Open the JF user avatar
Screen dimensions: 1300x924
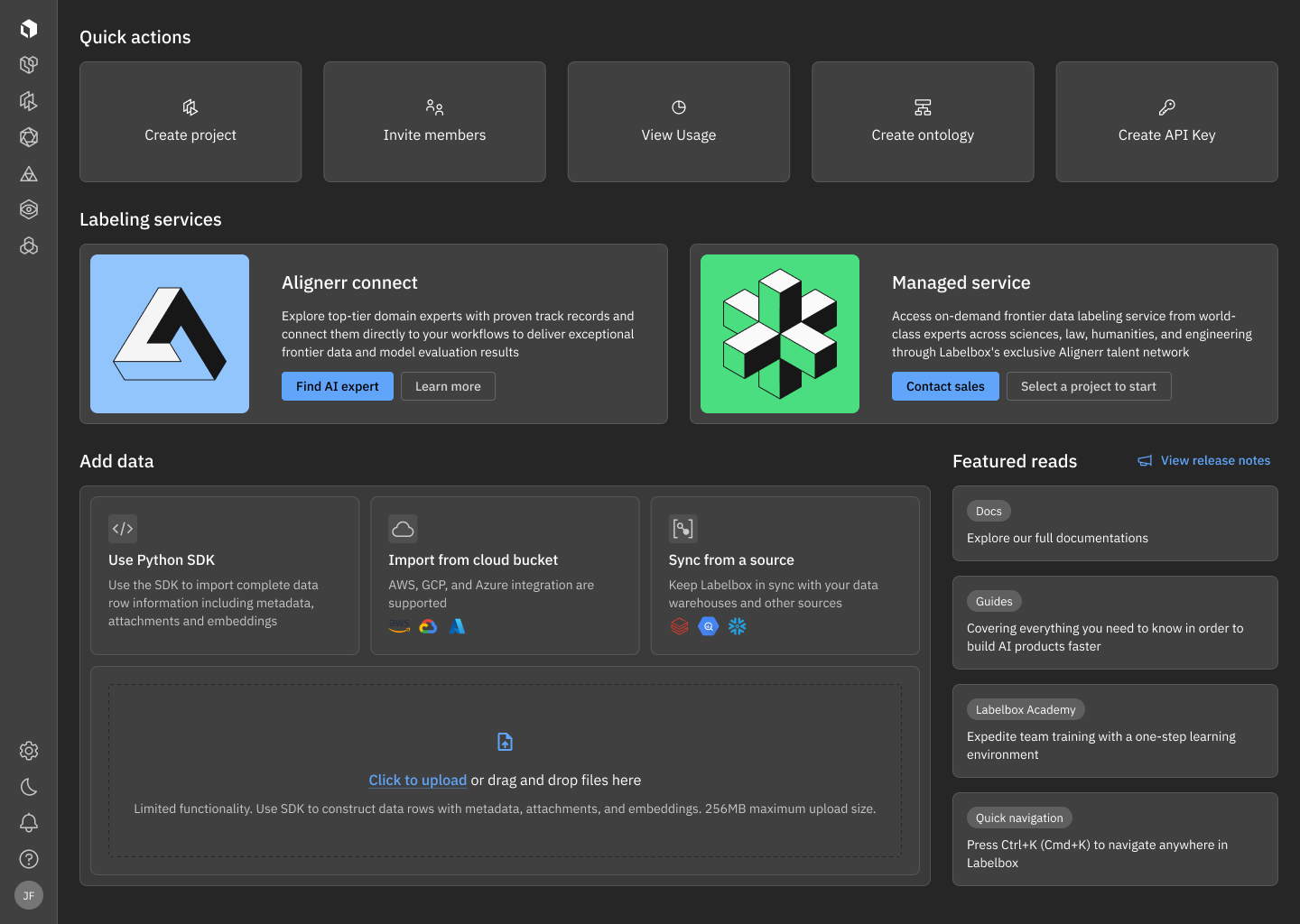click(29, 895)
